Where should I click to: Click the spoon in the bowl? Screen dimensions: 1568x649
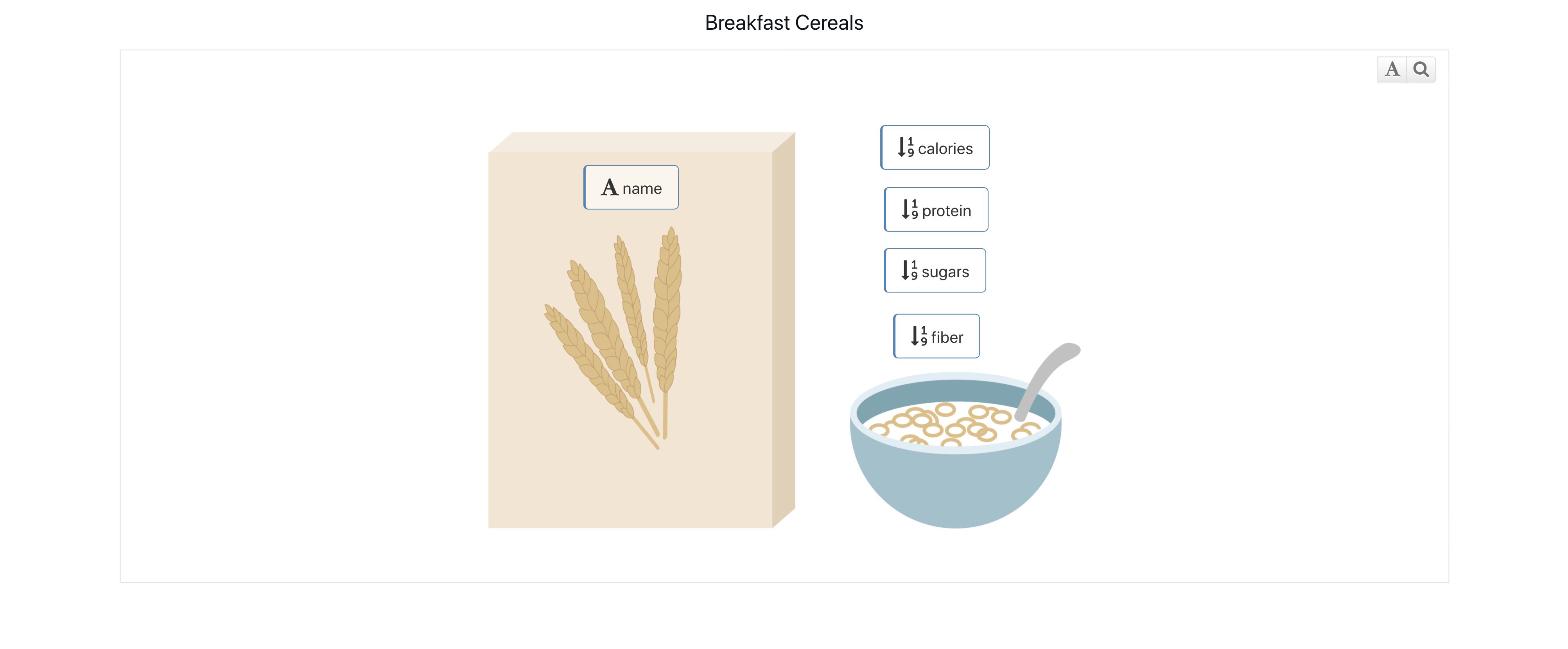coord(1047,380)
